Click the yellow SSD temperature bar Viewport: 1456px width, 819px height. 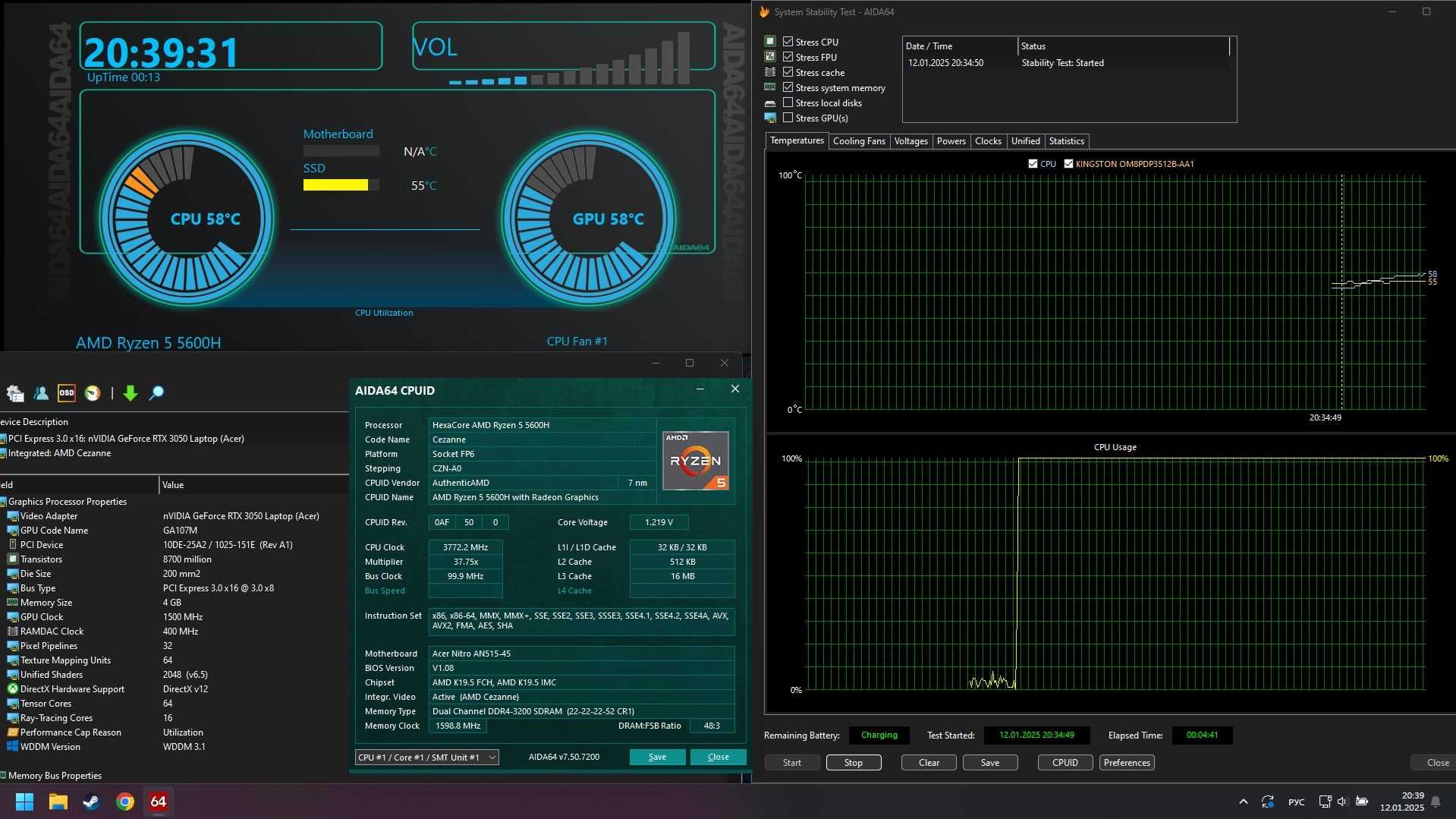pos(335,184)
